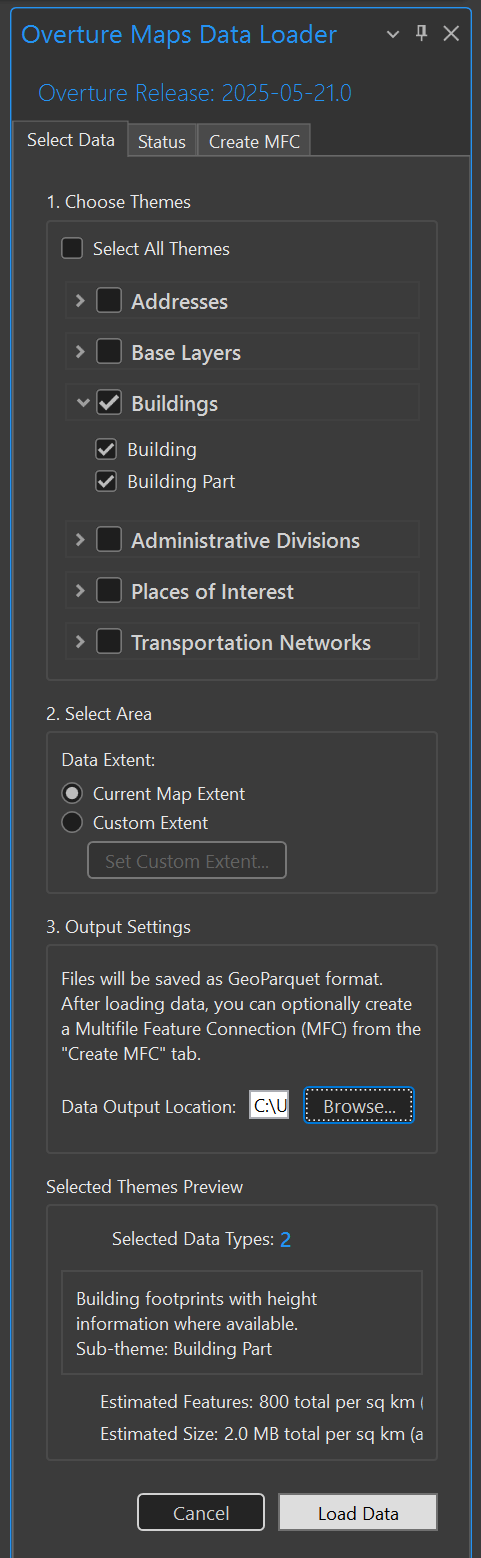Expand the Base Layers theme group
The height and width of the screenshot is (1558, 481).
(x=80, y=351)
